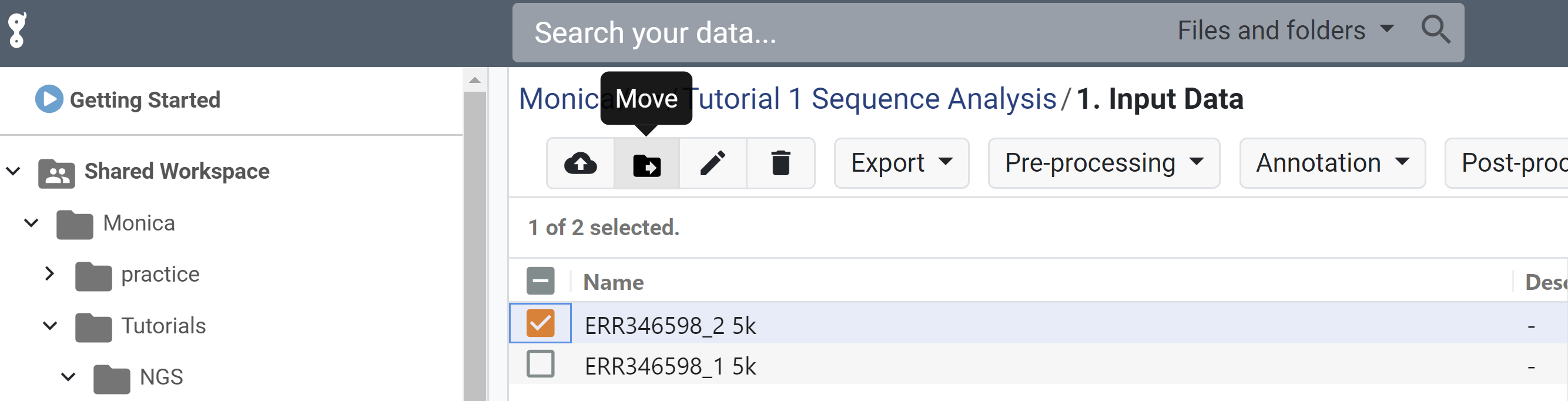Image resolution: width=1568 pixels, height=401 pixels.
Task: Open the Pre-processing menu
Action: click(1103, 163)
